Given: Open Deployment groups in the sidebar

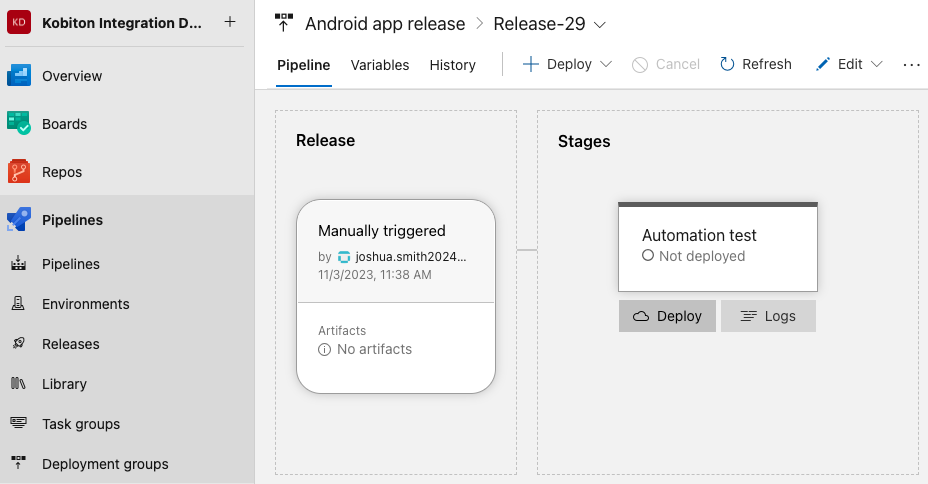Looking at the screenshot, I should (x=105, y=464).
